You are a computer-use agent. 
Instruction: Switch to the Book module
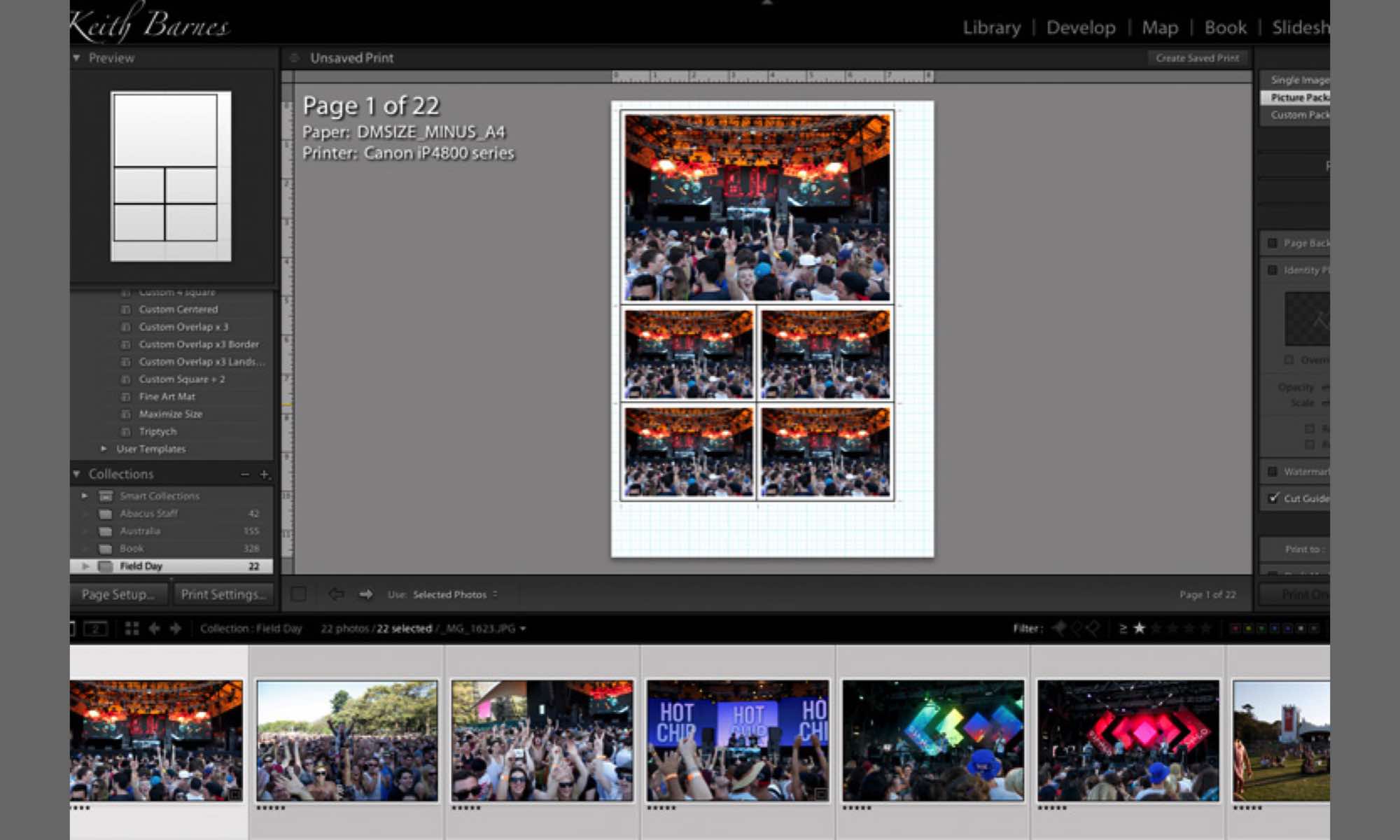1225,27
